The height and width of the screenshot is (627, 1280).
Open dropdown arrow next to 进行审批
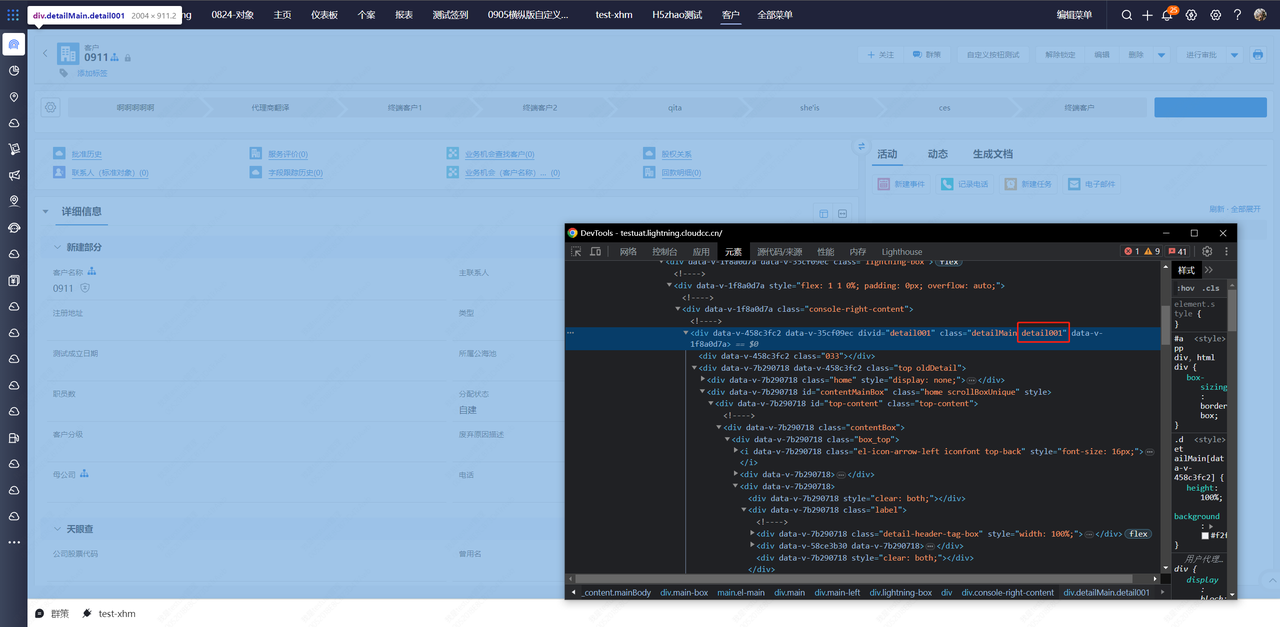(1234, 55)
